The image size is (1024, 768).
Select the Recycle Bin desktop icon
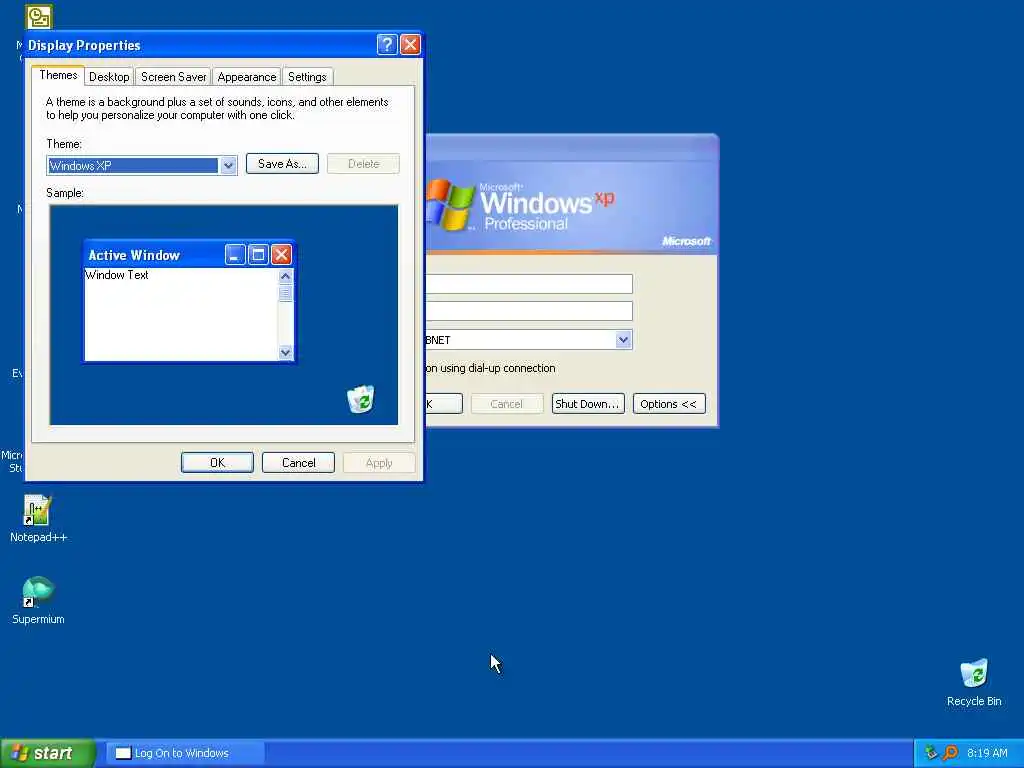[974, 683]
